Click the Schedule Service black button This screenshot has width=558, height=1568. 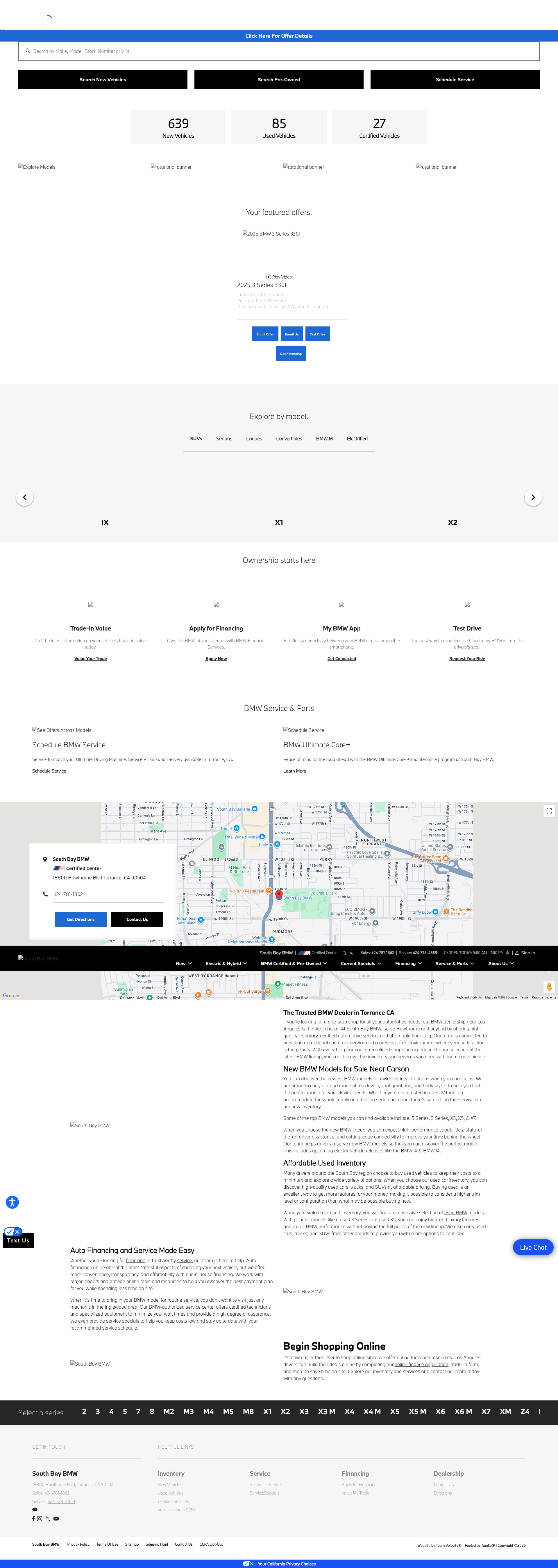[x=455, y=80]
